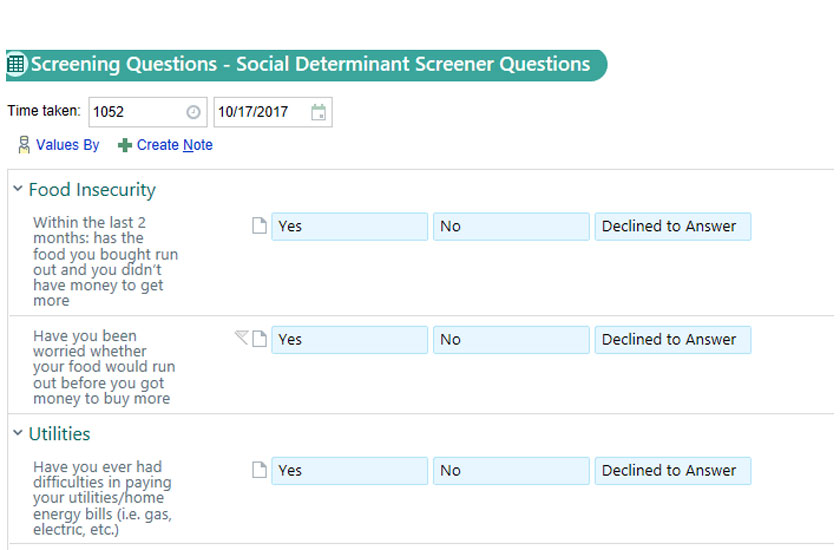The image size is (840, 550).
Task: Click the flag icon beside worried about food question
Action: 241,338
